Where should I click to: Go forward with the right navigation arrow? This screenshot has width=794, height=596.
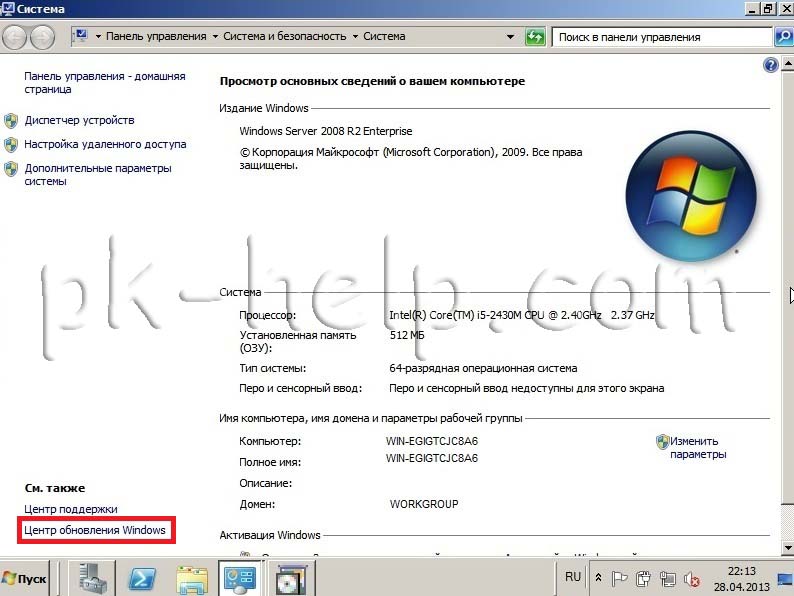coord(43,37)
